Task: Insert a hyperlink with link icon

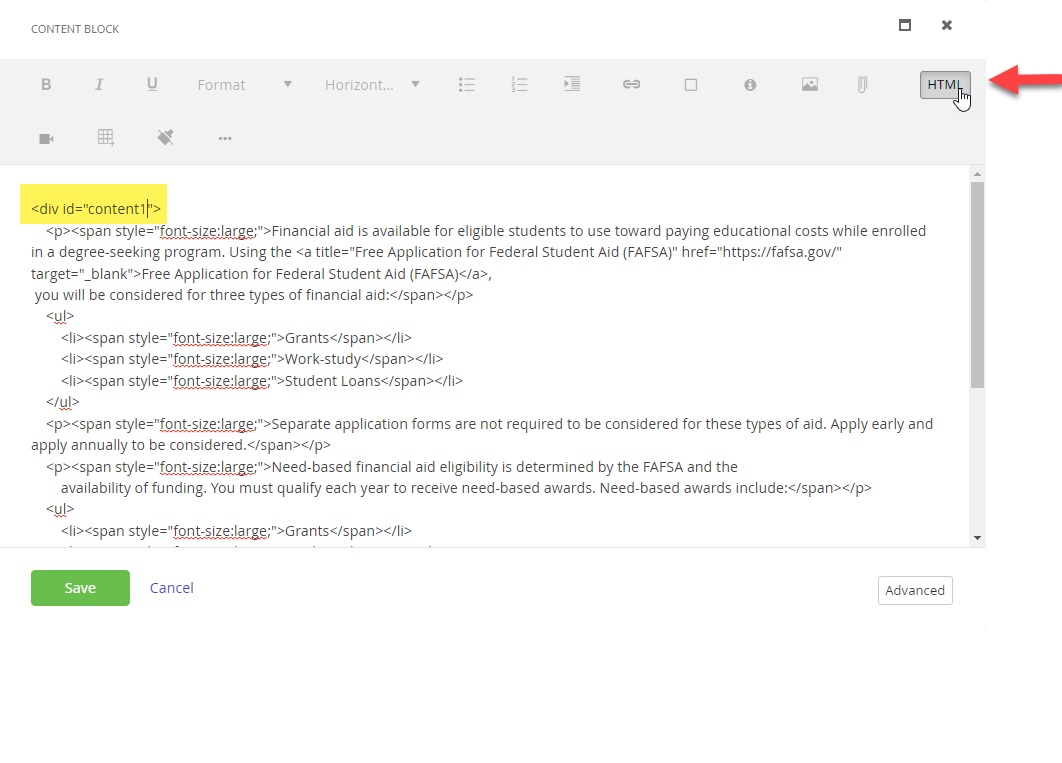Action: pyautogui.click(x=631, y=85)
